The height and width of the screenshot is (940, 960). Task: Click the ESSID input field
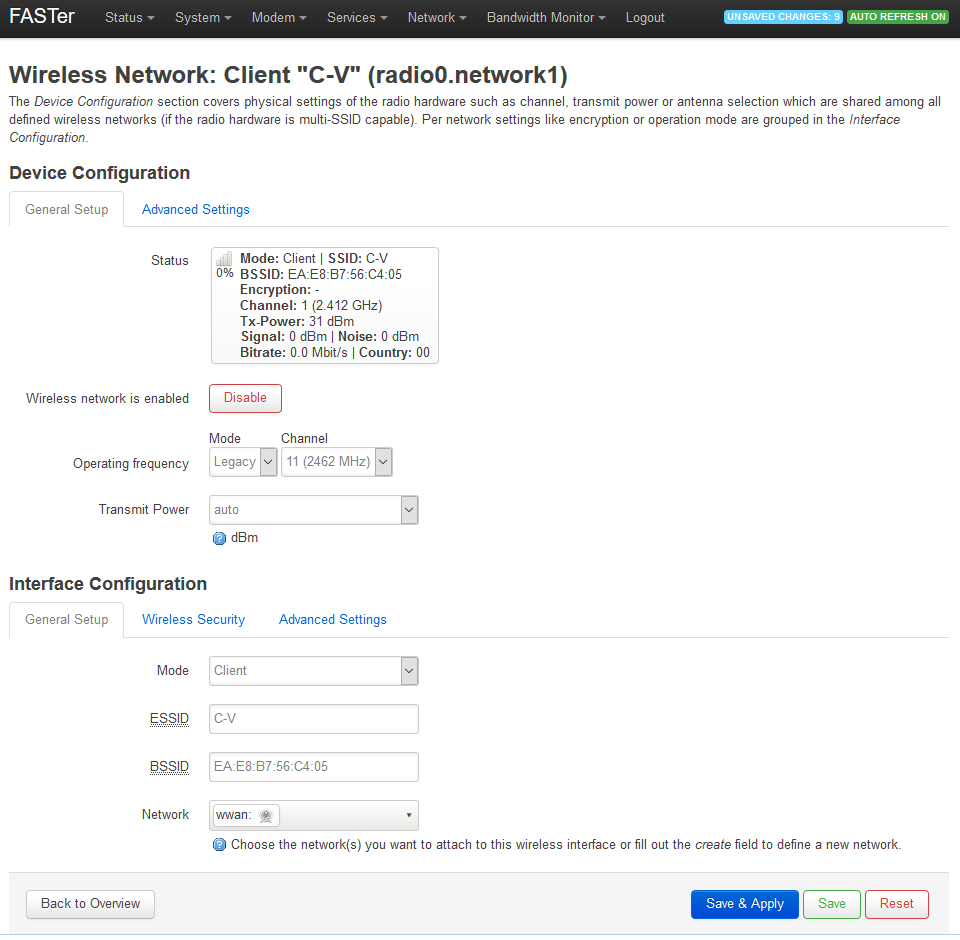point(313,719)
